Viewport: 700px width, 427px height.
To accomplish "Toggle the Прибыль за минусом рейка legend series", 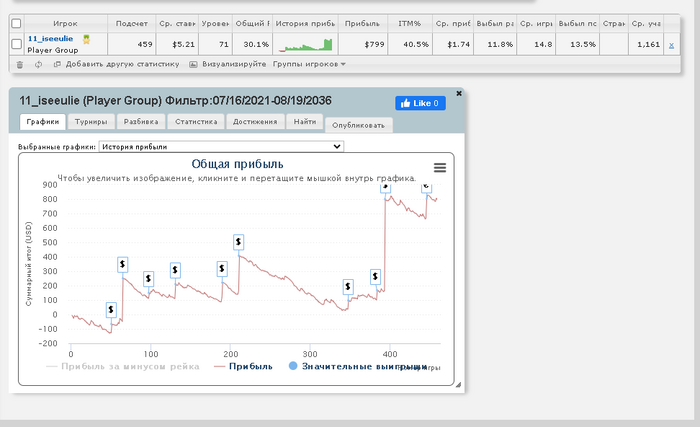I will pyautogui.click(x=123, y=366).
